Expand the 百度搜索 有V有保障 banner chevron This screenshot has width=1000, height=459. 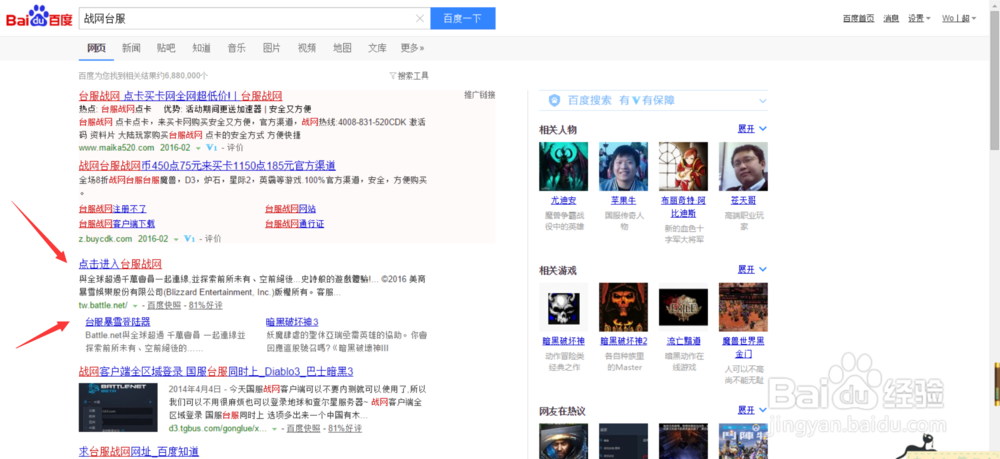pos(763,101)
